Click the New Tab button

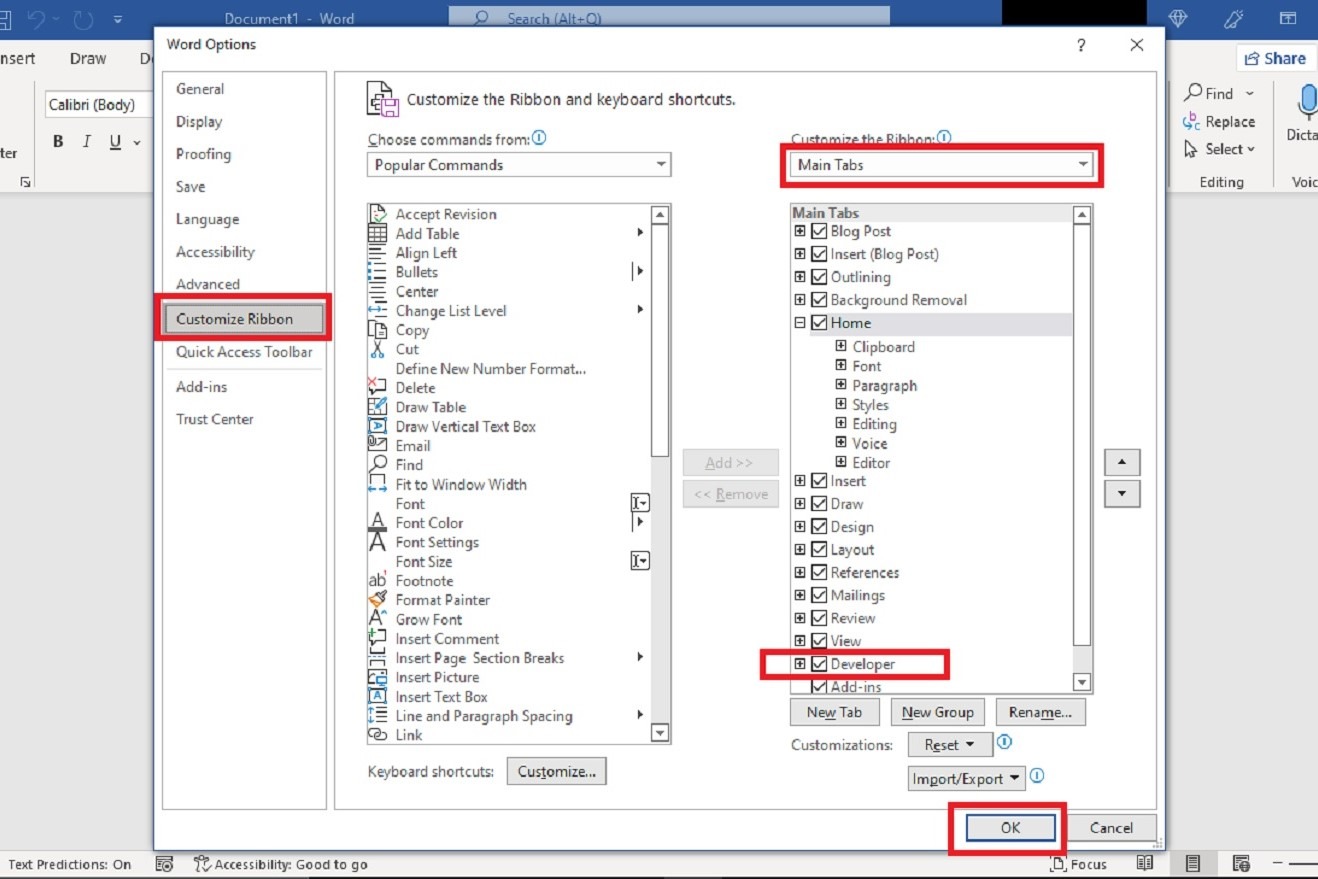click(834, 712)
